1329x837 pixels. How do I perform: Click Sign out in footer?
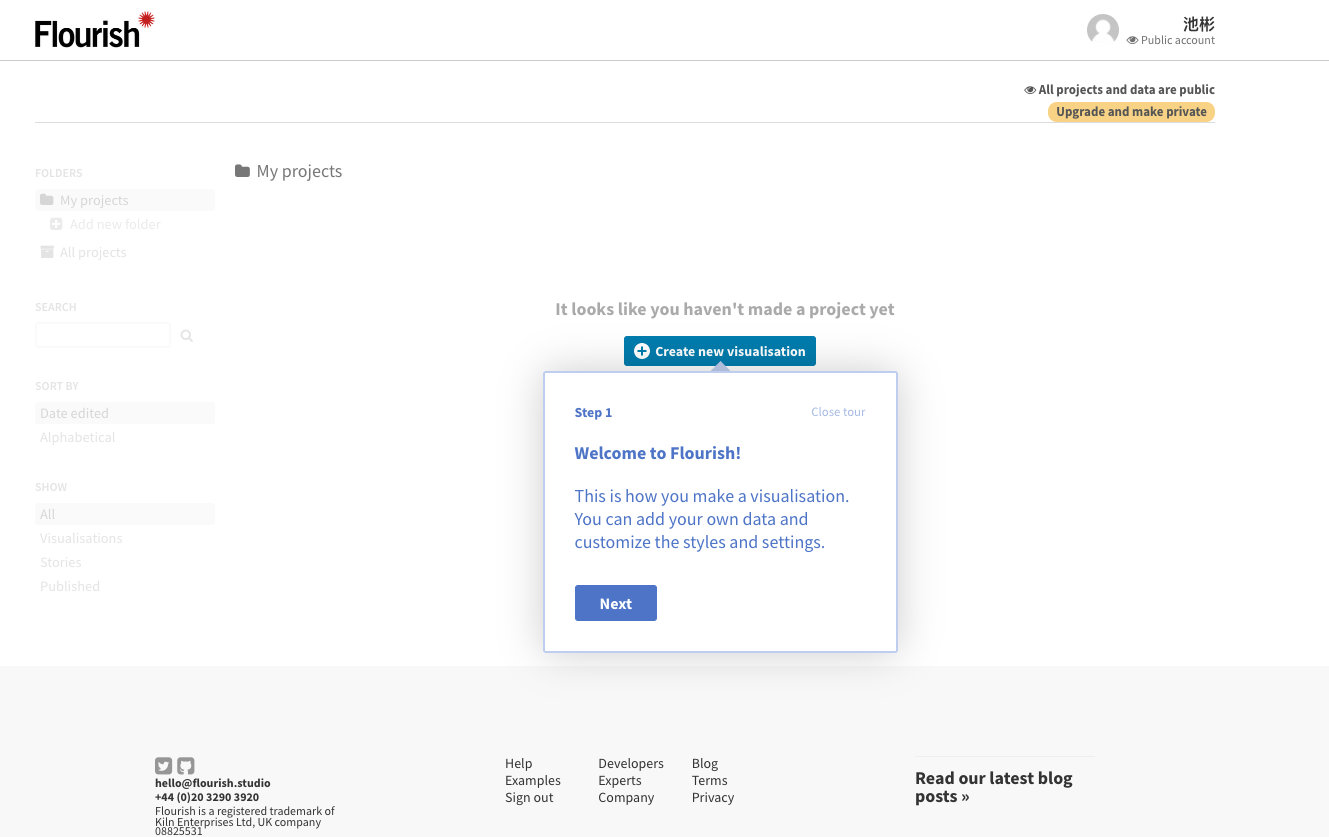[529, 797]
